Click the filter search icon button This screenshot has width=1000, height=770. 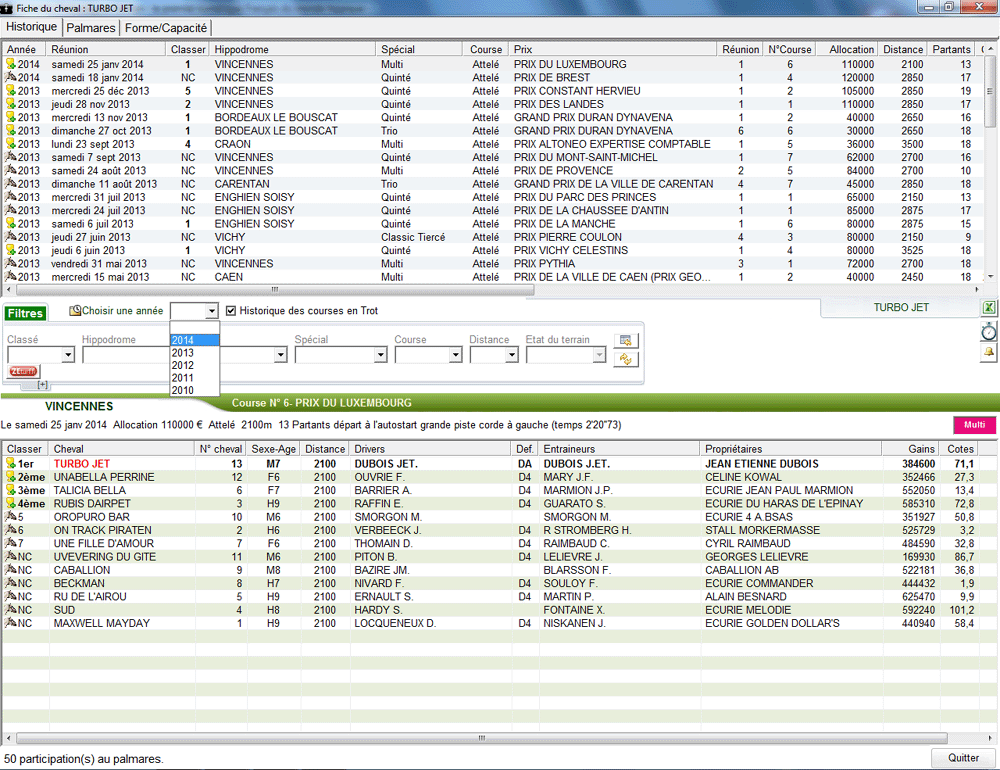click(626, 341)
